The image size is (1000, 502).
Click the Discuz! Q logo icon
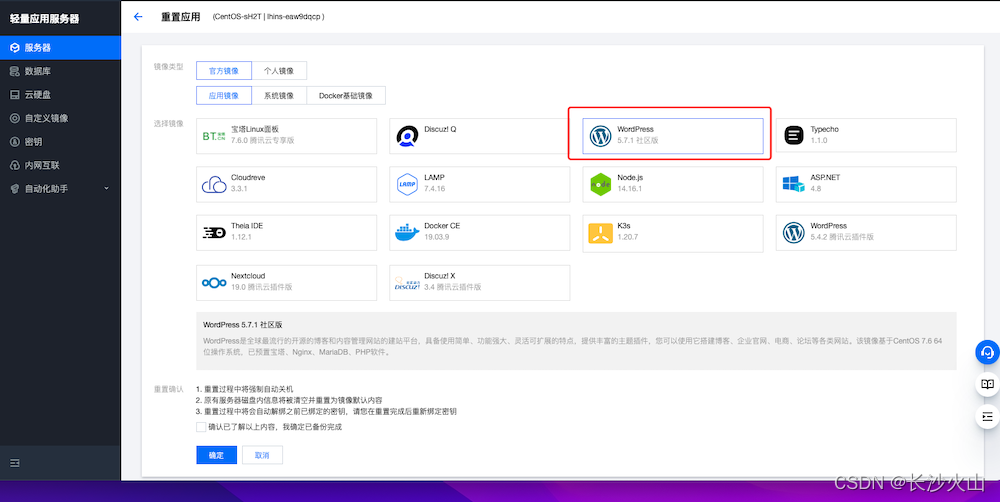(x=407, y=136)
